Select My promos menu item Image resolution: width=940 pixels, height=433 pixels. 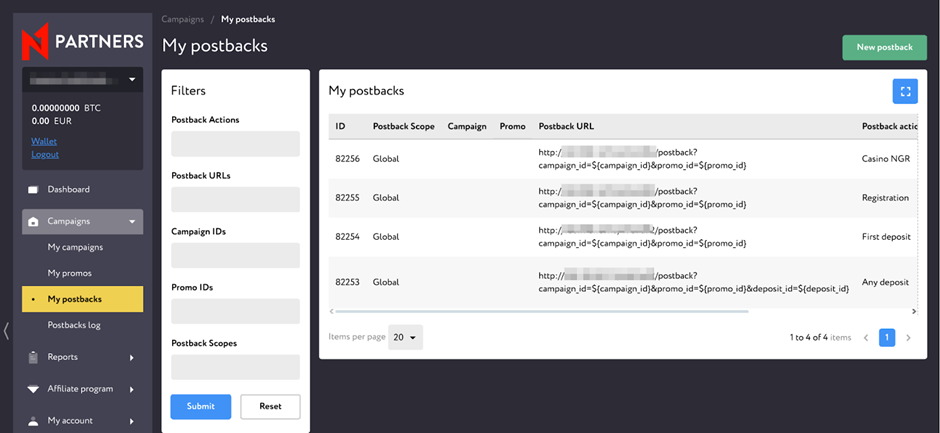(70, 273)
